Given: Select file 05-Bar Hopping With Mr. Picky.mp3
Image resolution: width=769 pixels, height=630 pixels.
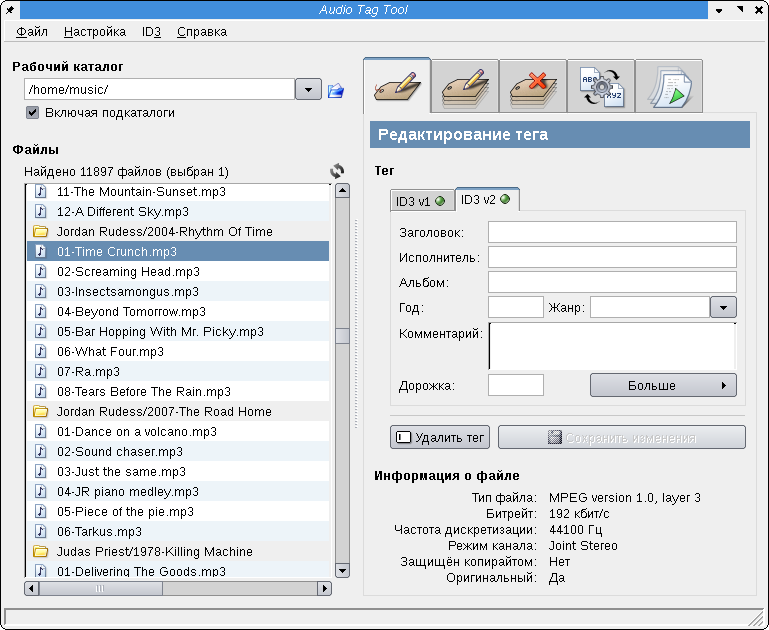Looking at the screenshot, I should 178,331.
